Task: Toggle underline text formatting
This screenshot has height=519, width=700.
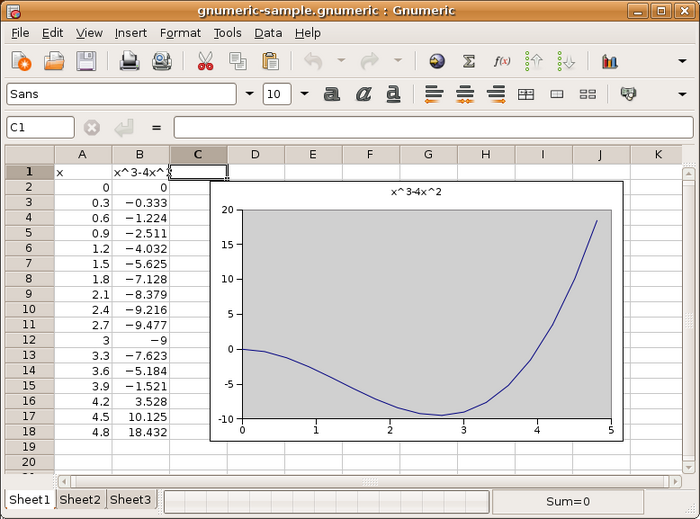Action: 394,94
